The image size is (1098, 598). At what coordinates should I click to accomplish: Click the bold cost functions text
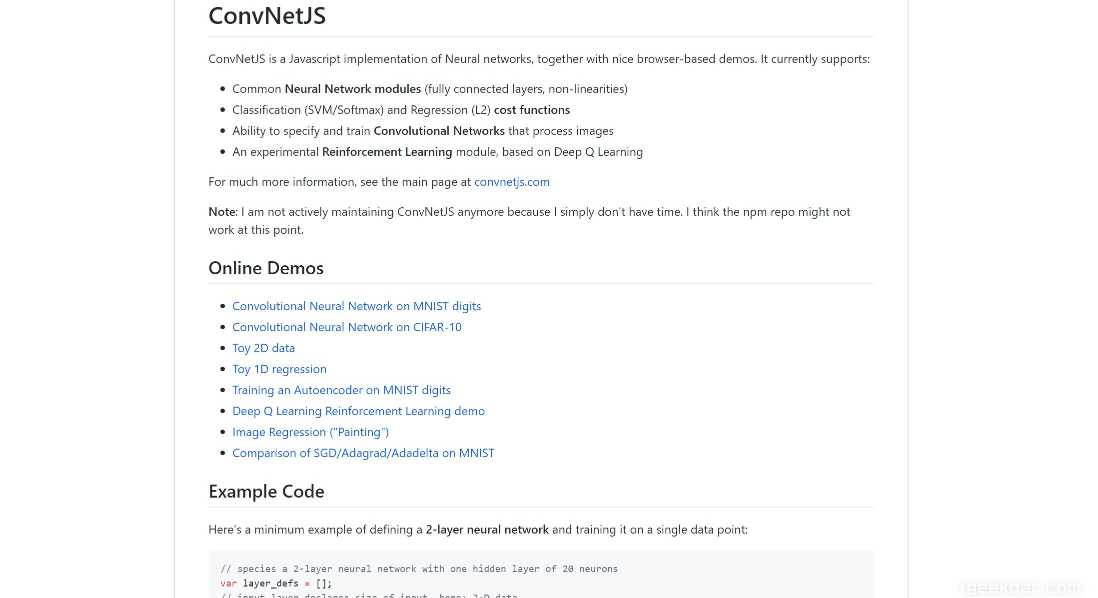click(x=531, y=110)
